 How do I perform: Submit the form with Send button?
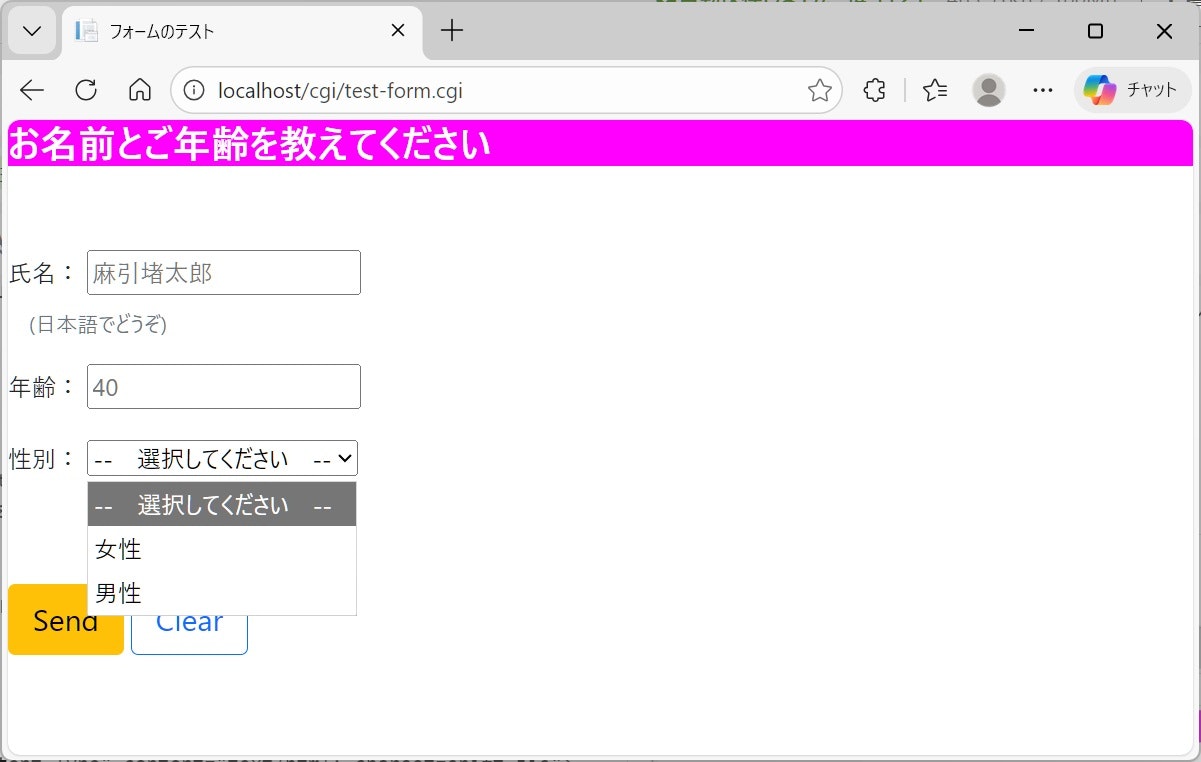point(66,620)
